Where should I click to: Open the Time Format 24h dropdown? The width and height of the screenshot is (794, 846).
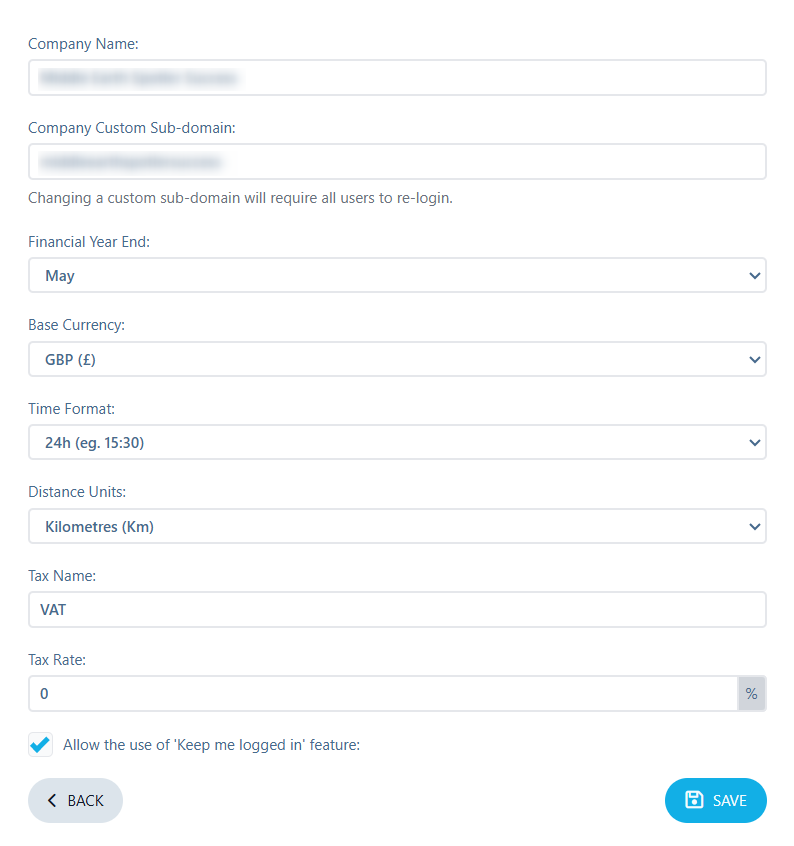(397, 442)
